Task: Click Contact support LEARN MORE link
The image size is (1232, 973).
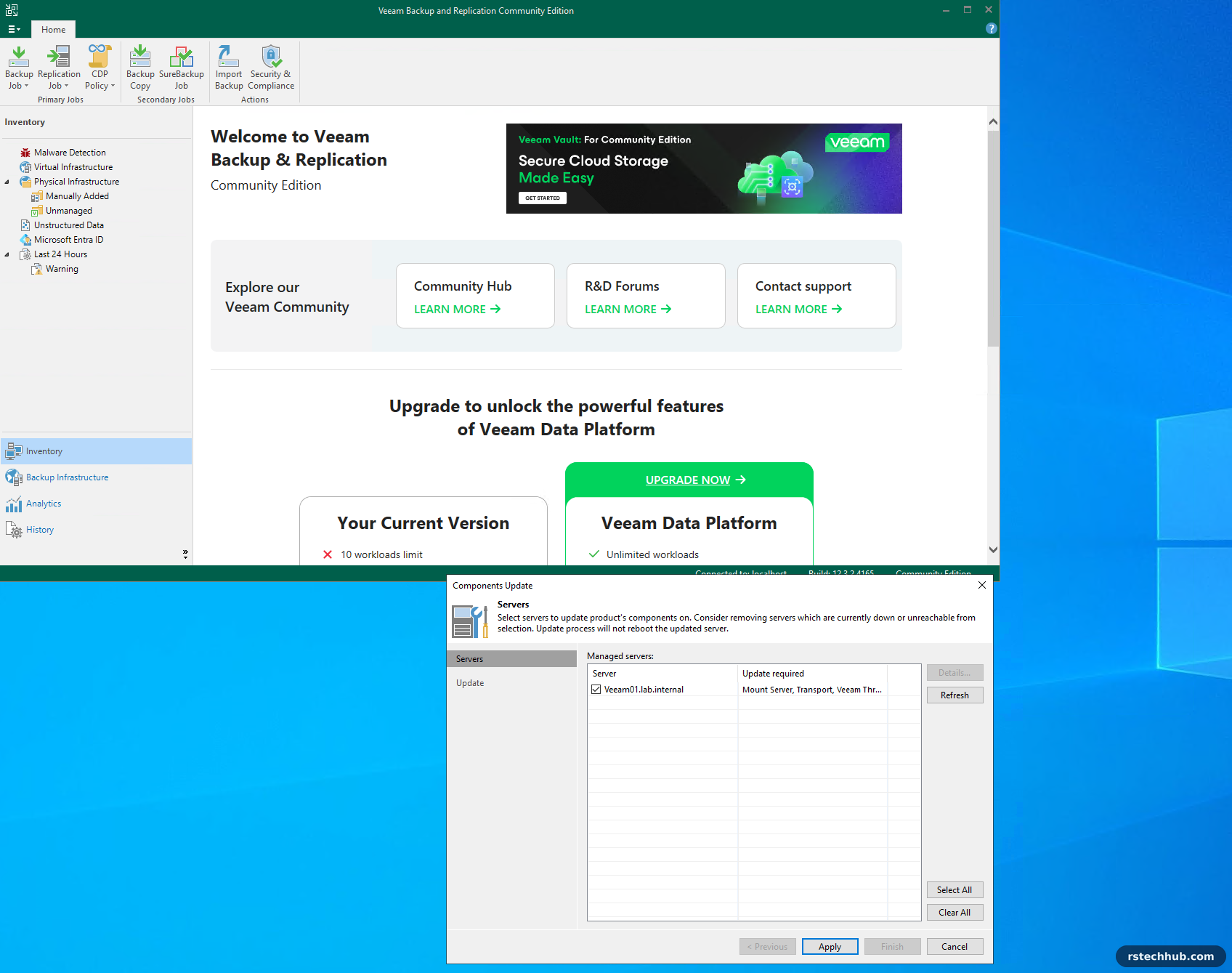Action: point(798,310)
